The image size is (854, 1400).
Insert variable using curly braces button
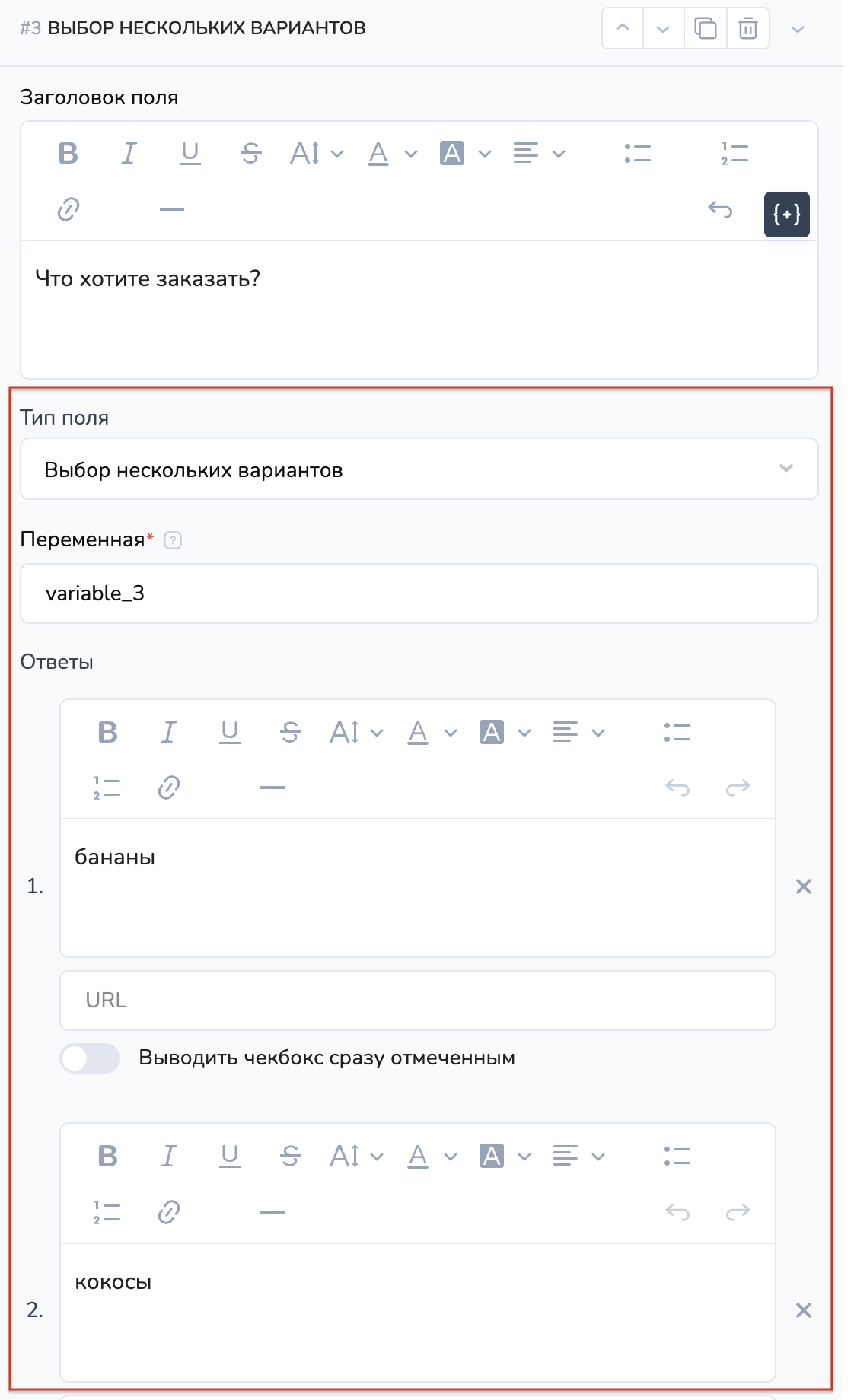pos(786,215)
